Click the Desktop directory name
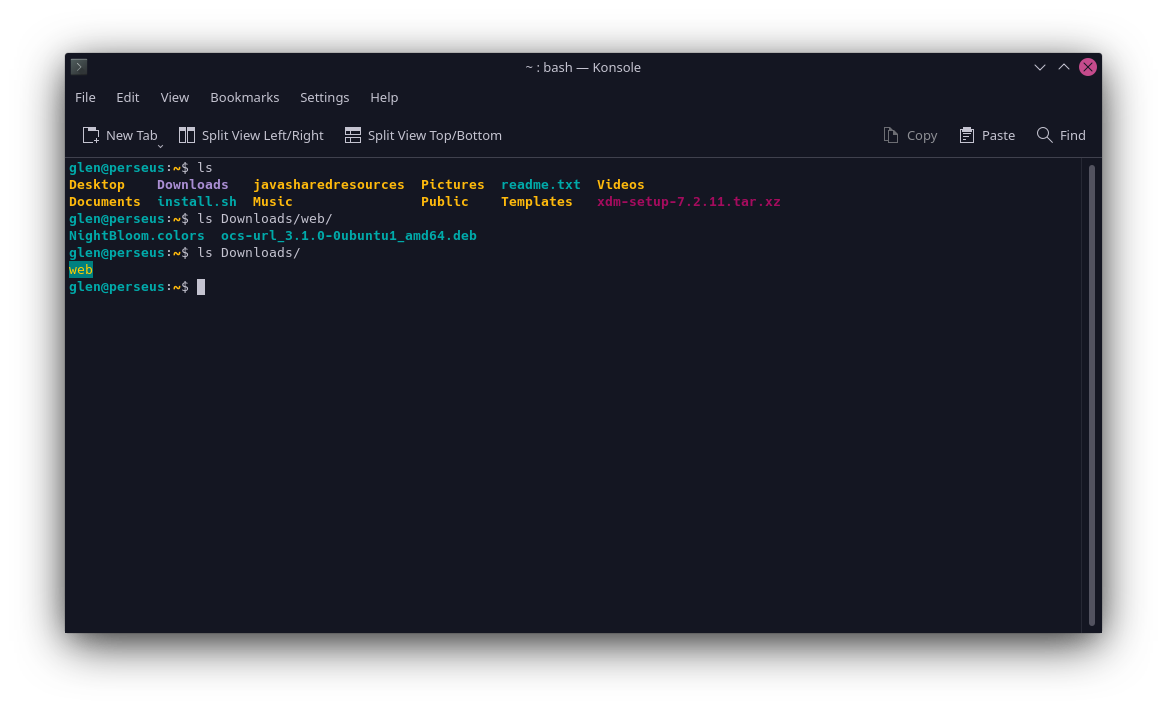The image size is (1167, 710). (x=97, y=185)
